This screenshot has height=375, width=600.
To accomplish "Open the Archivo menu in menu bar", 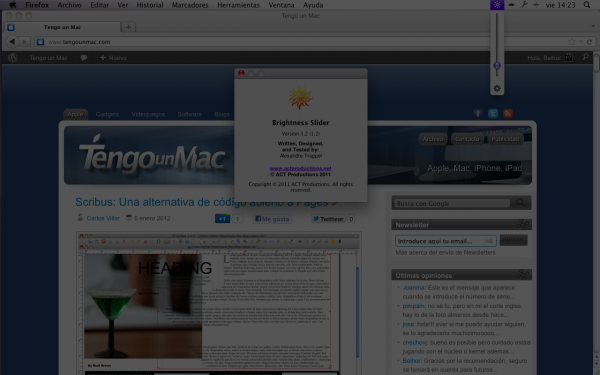I will click(69, 5).
